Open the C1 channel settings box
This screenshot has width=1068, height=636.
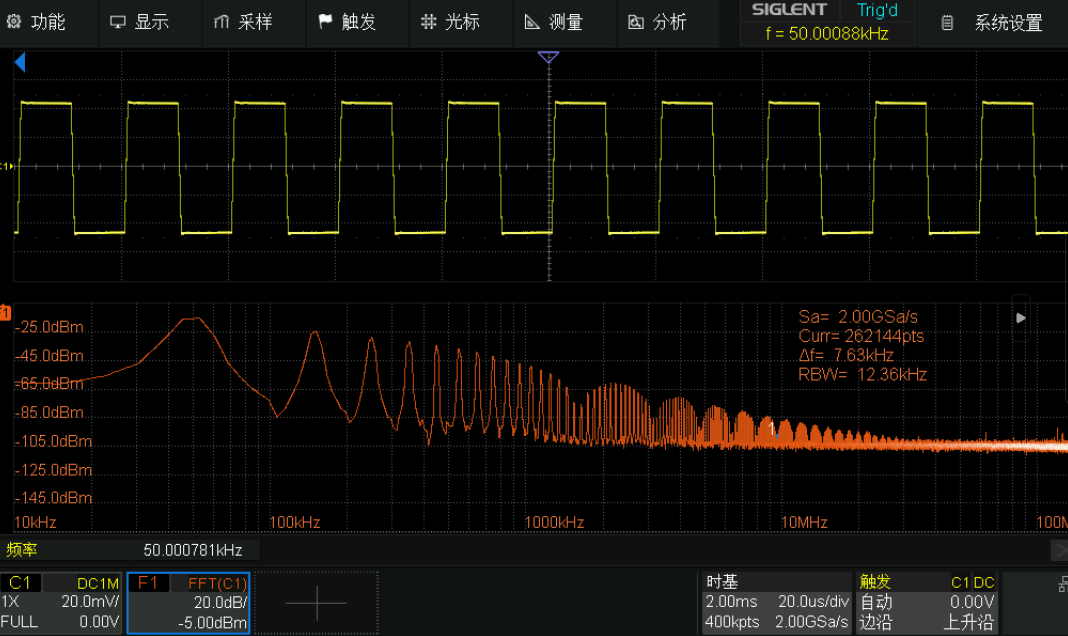pos(61,603)
